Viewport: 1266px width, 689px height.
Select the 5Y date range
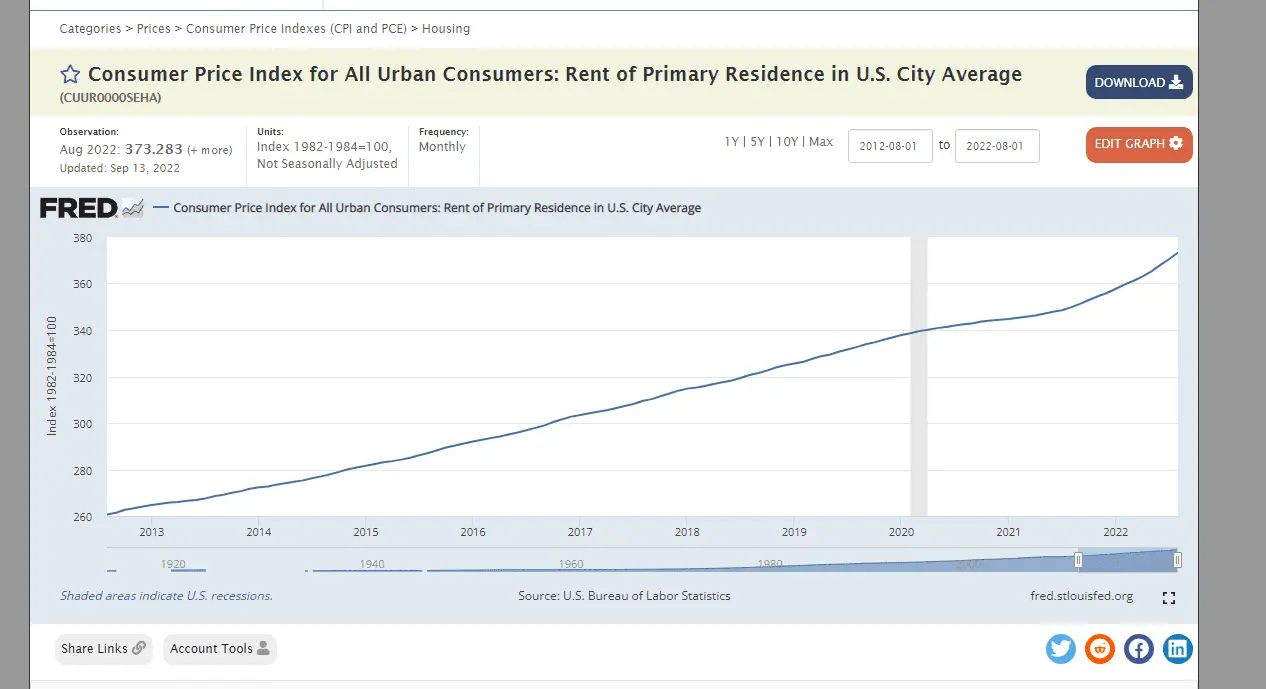pyautogui.click(x=756, y=142)
